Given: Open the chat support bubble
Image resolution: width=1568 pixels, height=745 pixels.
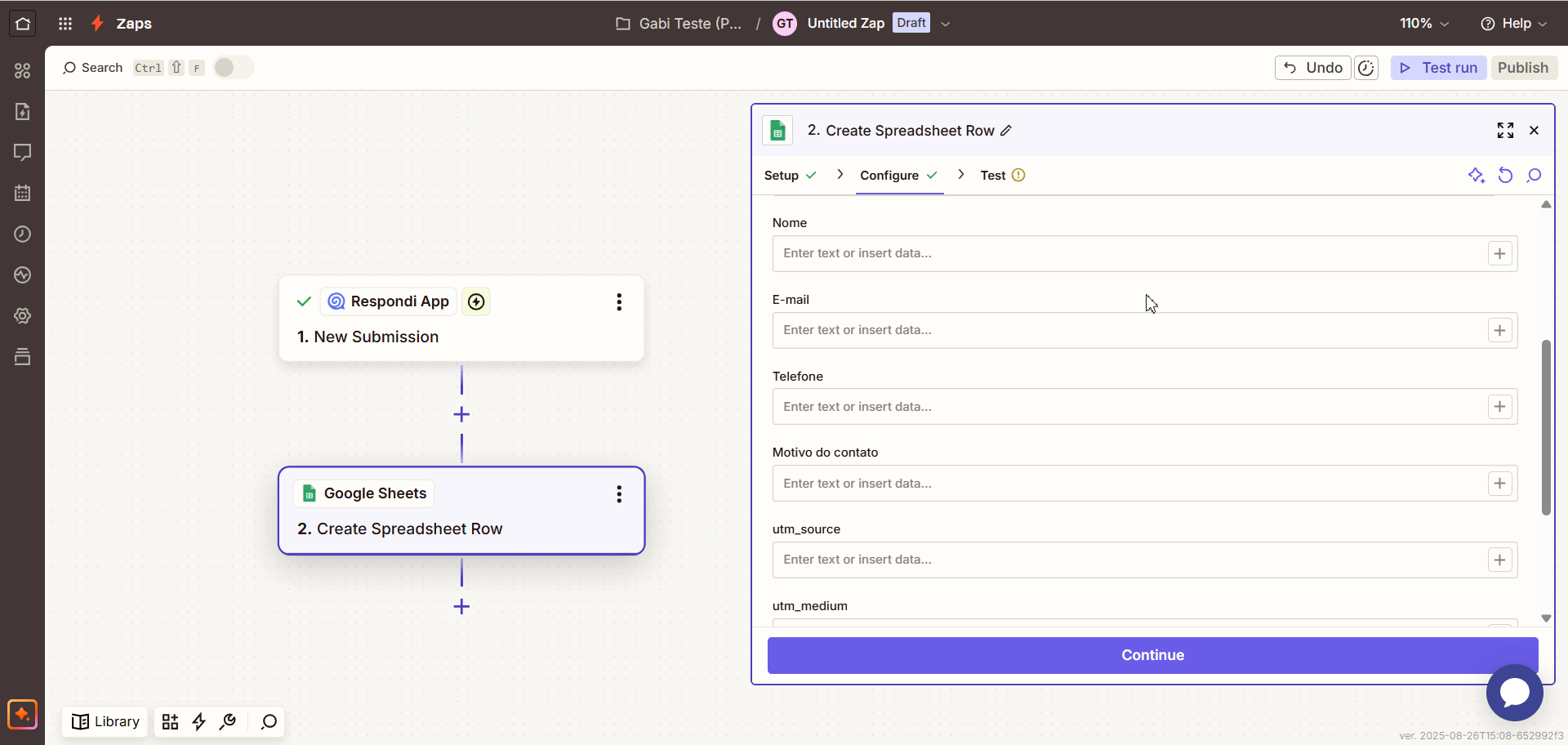Looking at the screenshot, I should [1514, 693].
